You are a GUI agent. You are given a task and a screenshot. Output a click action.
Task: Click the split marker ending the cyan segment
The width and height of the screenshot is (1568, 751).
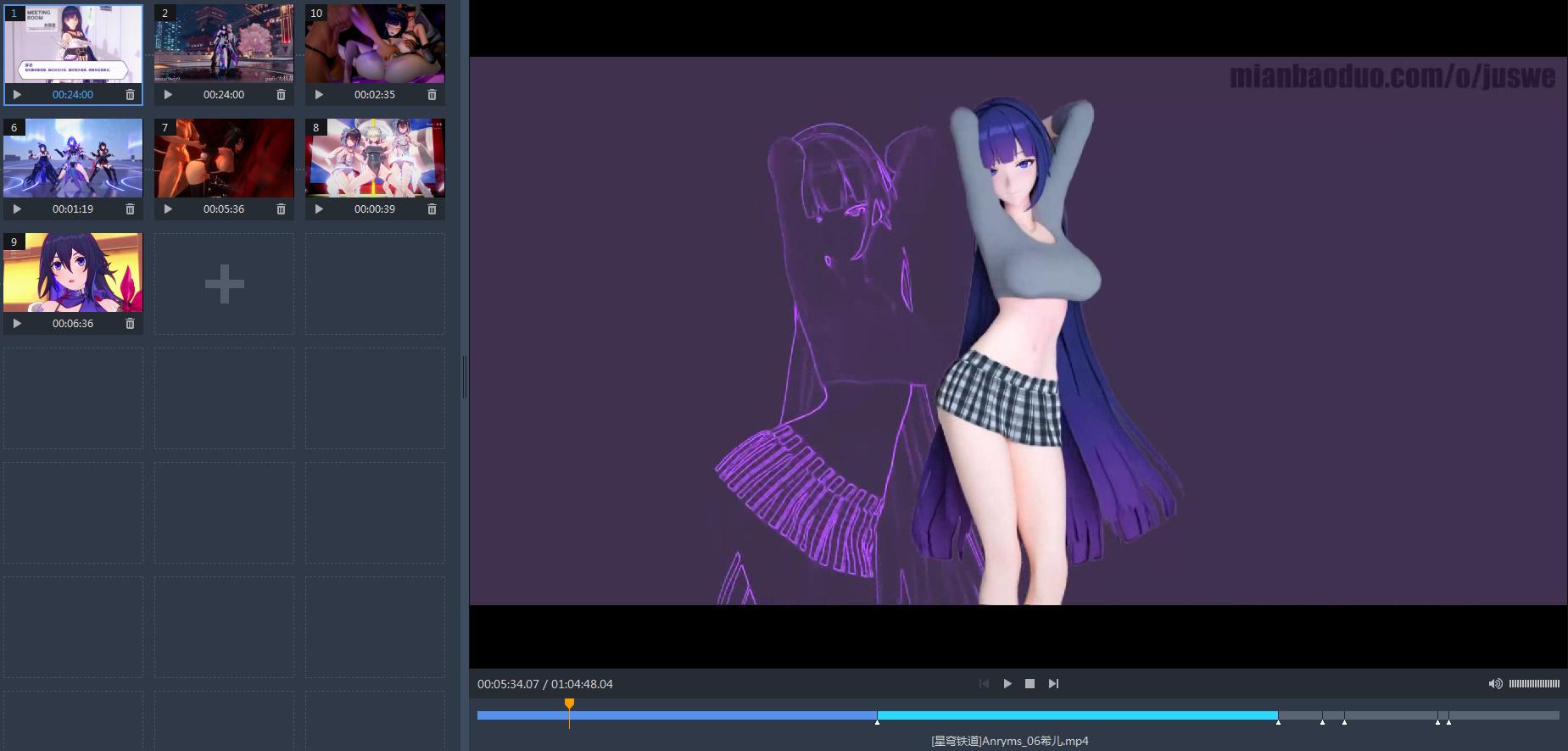point(1278,722)
